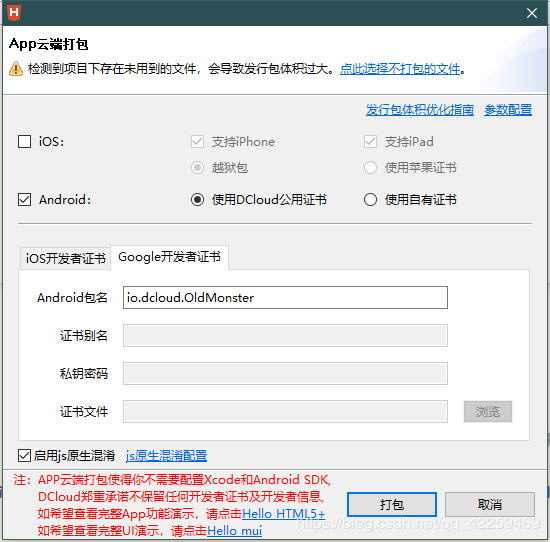Disable the 启用js原生混淆 checkbox
Image resolution: width=550 pixels, height=542 pixels.
25,456
